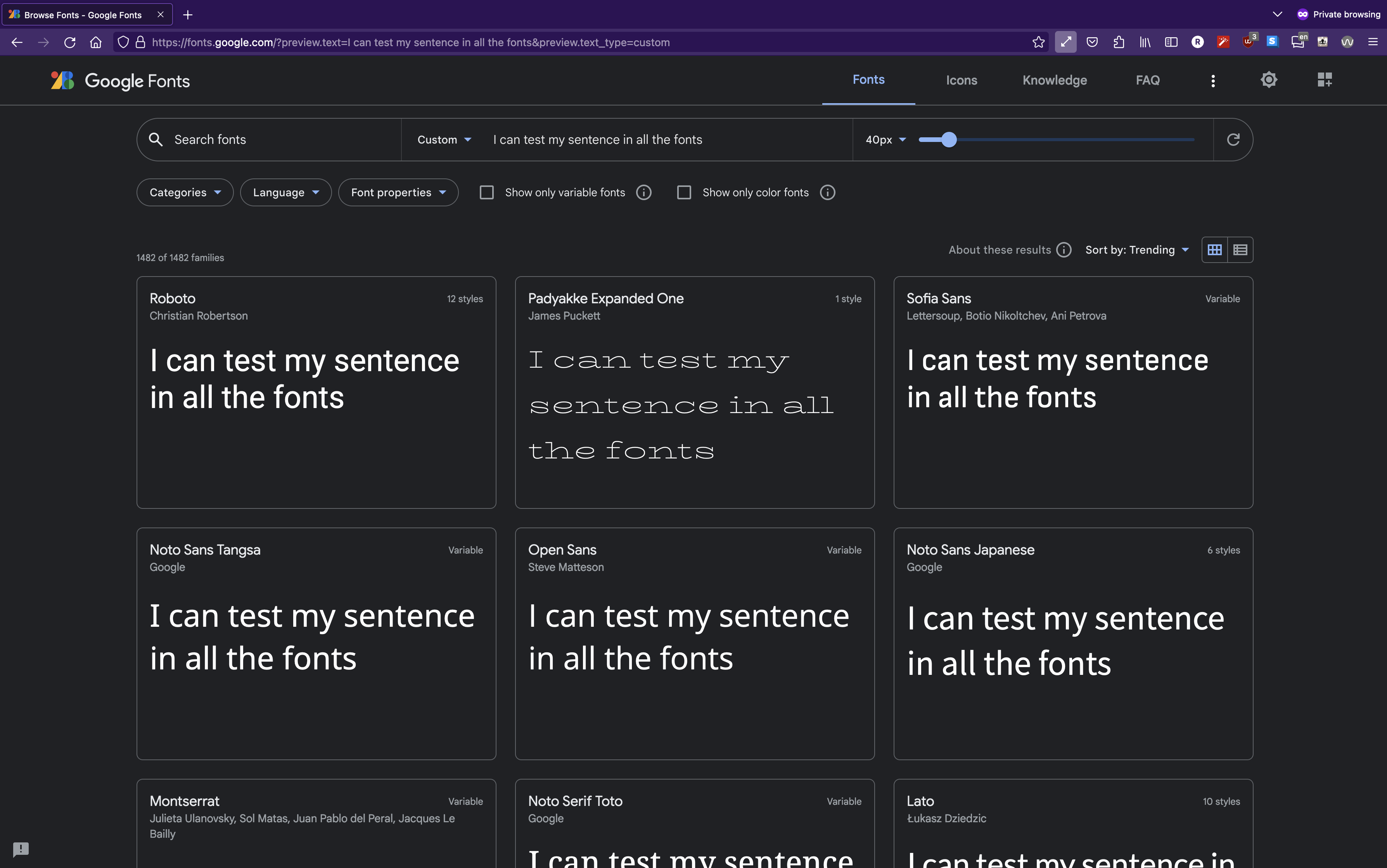The width and height of the screenshot is (1387, 868).
Task: Open the extensions puzzle icon
Action: click(1118, 42)
